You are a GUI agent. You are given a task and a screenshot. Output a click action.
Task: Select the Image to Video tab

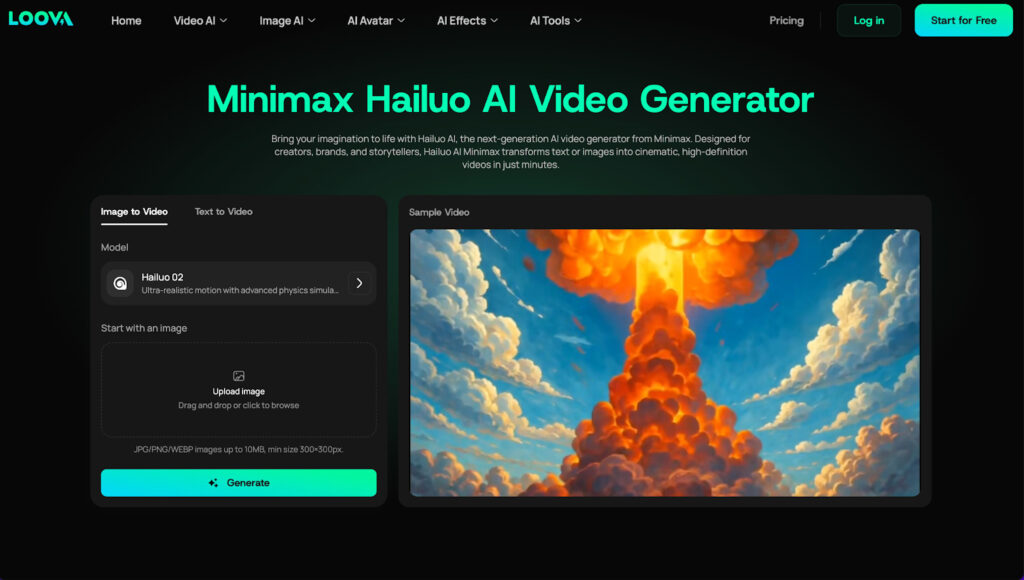pyautogui.click(x=134, y=212)
